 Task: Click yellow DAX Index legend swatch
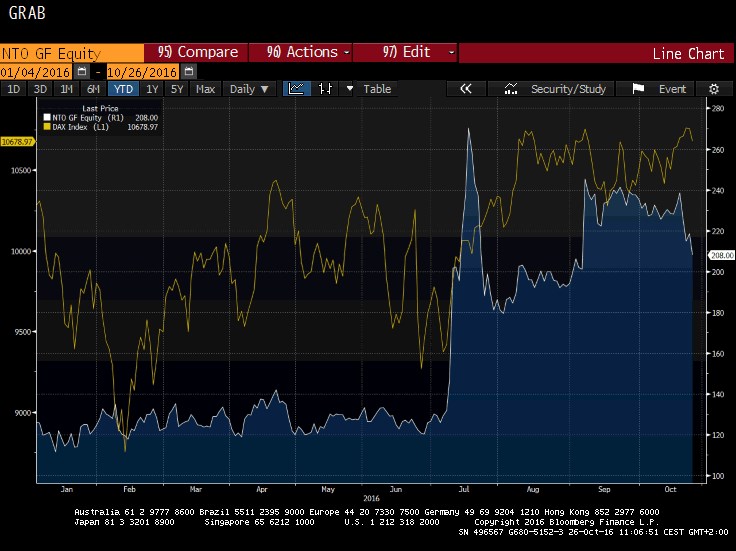tap(47, 127)
